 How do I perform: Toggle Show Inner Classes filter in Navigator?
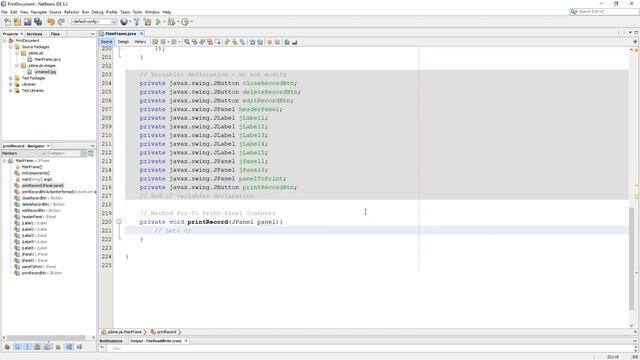coord(48,347)
